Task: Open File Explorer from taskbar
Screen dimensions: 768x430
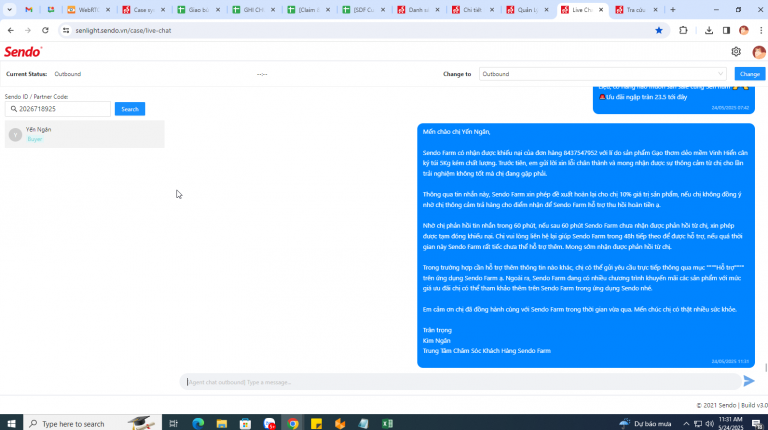Action: coord(221,423)
